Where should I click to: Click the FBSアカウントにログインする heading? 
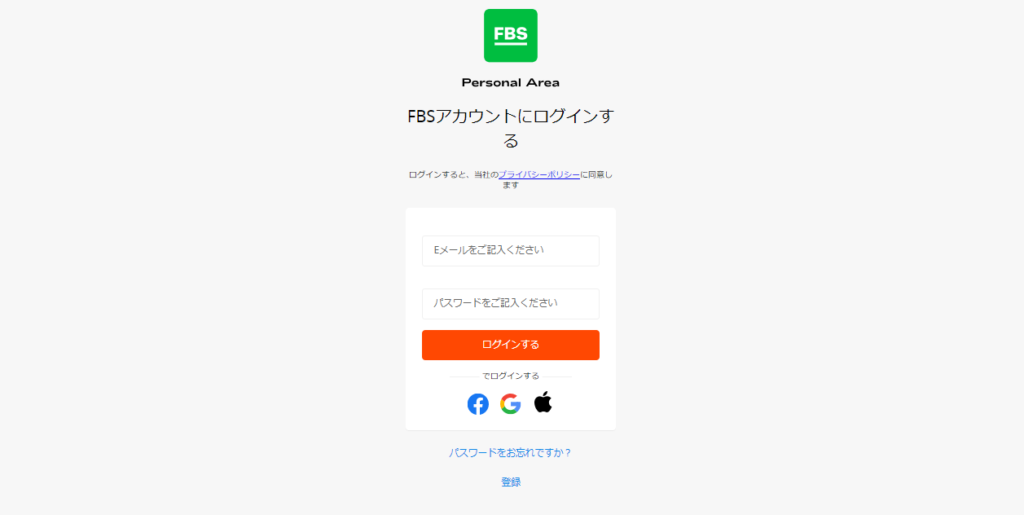[511, 129]
